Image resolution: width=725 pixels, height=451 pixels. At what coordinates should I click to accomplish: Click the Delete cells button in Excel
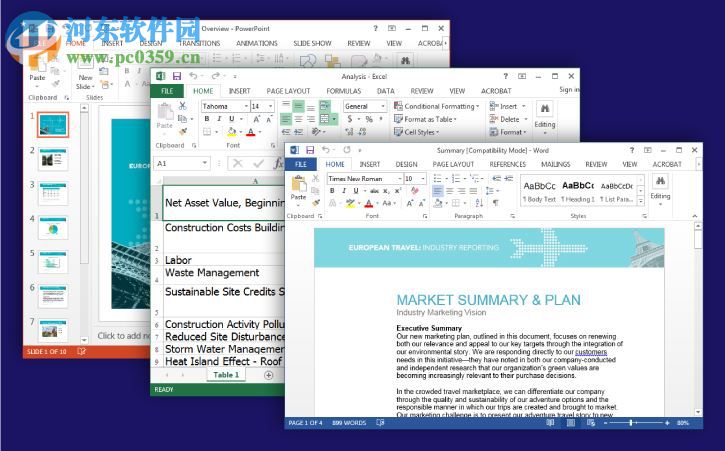(509, 119)
